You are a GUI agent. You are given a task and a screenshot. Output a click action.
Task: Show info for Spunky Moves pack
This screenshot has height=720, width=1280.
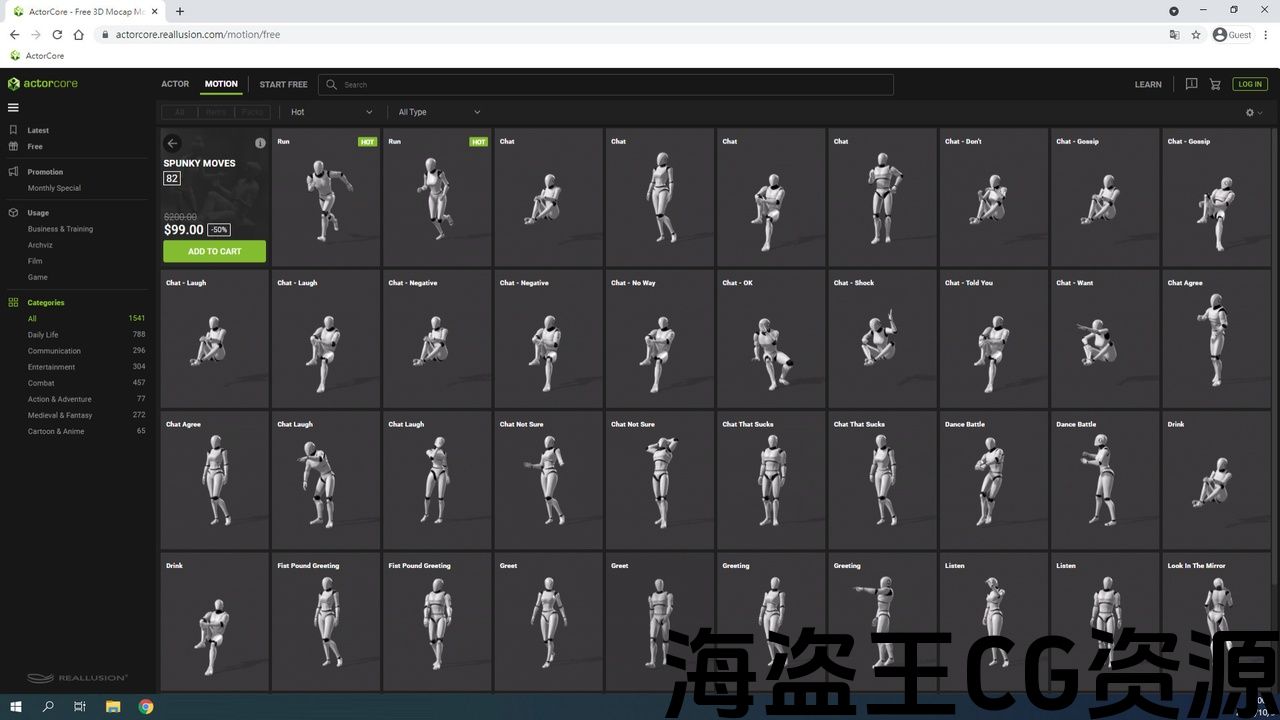[260, 143]
